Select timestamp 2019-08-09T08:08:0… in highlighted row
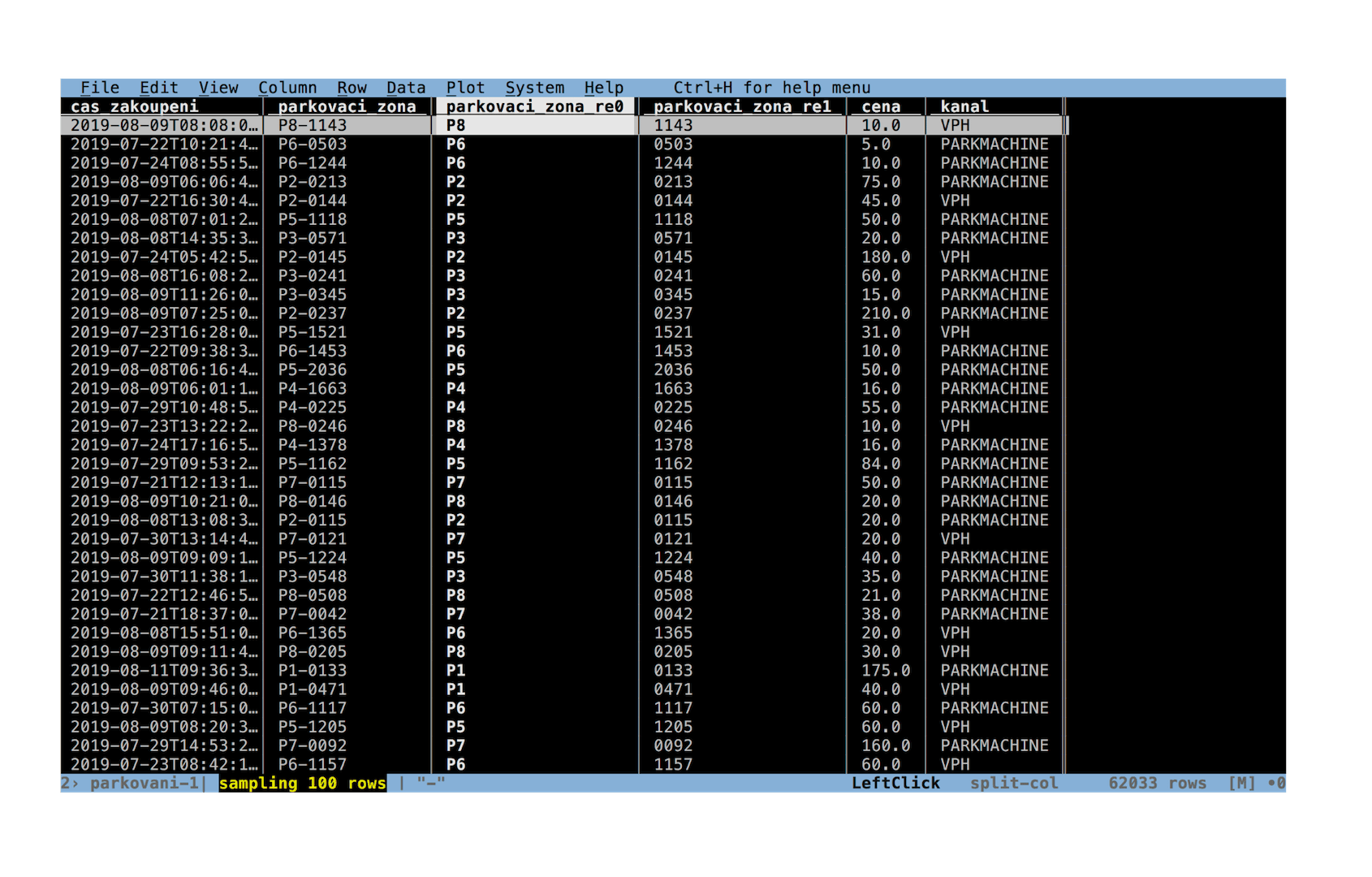Screen dimensions: 1372x877 click(165, 125)
